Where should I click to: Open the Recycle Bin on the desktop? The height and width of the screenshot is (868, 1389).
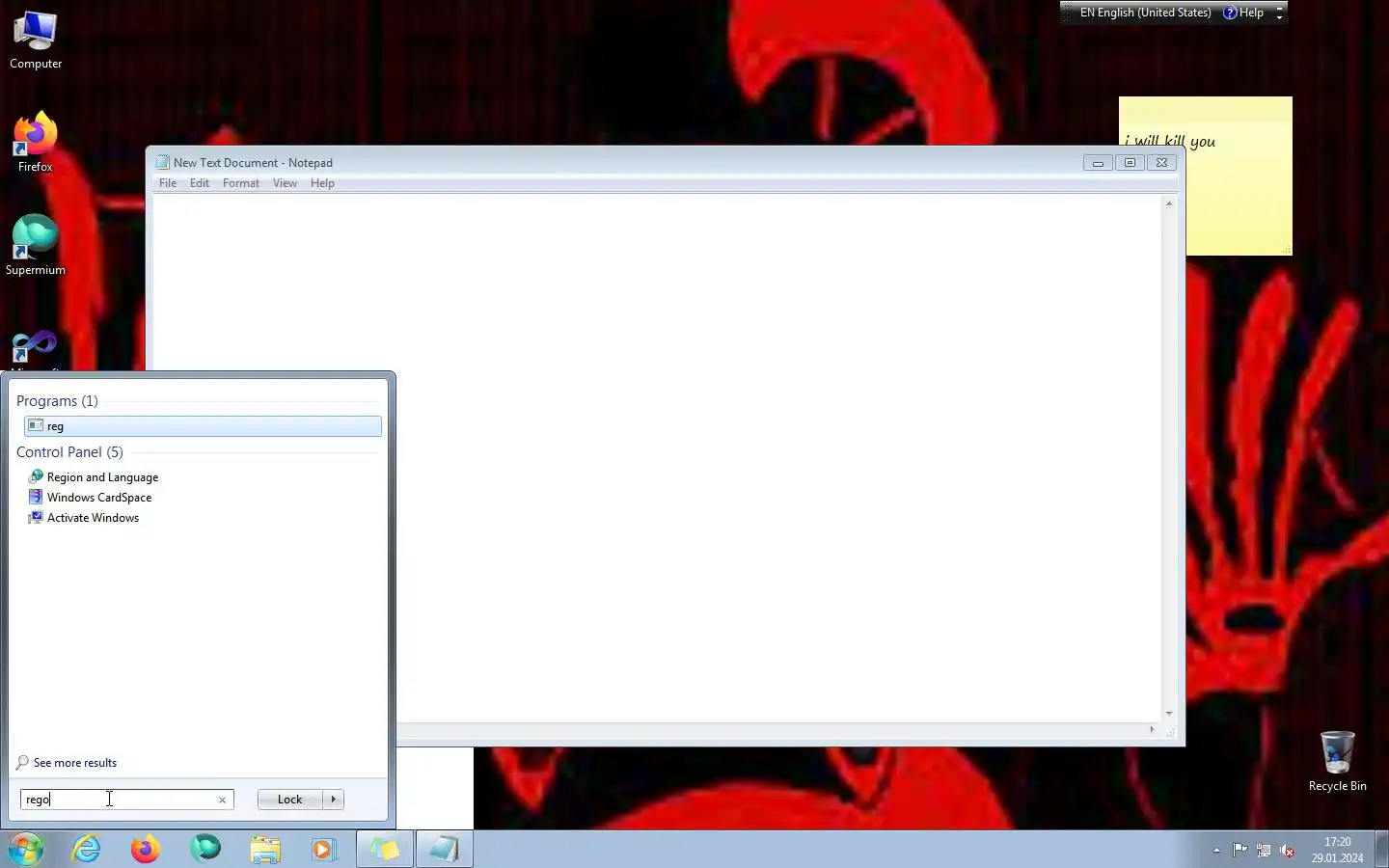point(1337,761)
